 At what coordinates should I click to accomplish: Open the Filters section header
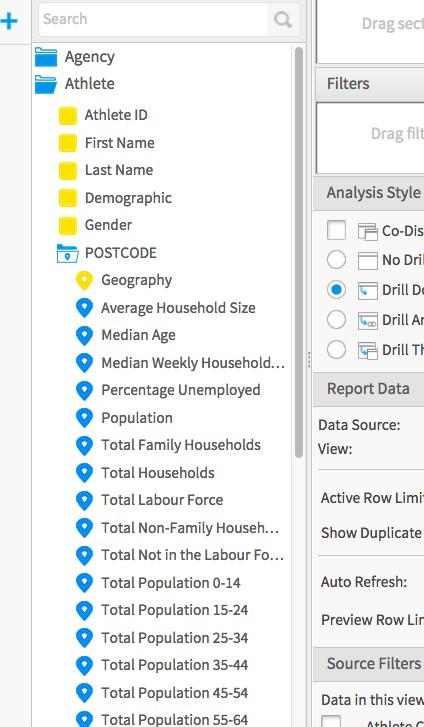tap(369, 84)
